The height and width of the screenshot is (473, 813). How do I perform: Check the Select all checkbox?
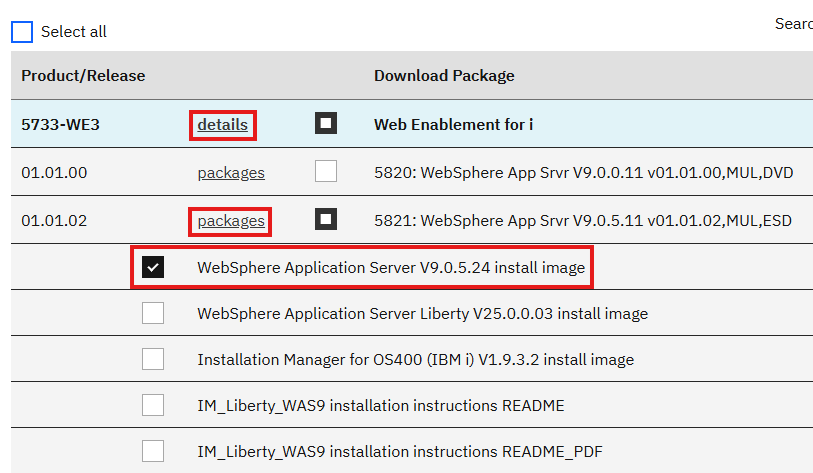click(22, 32)
